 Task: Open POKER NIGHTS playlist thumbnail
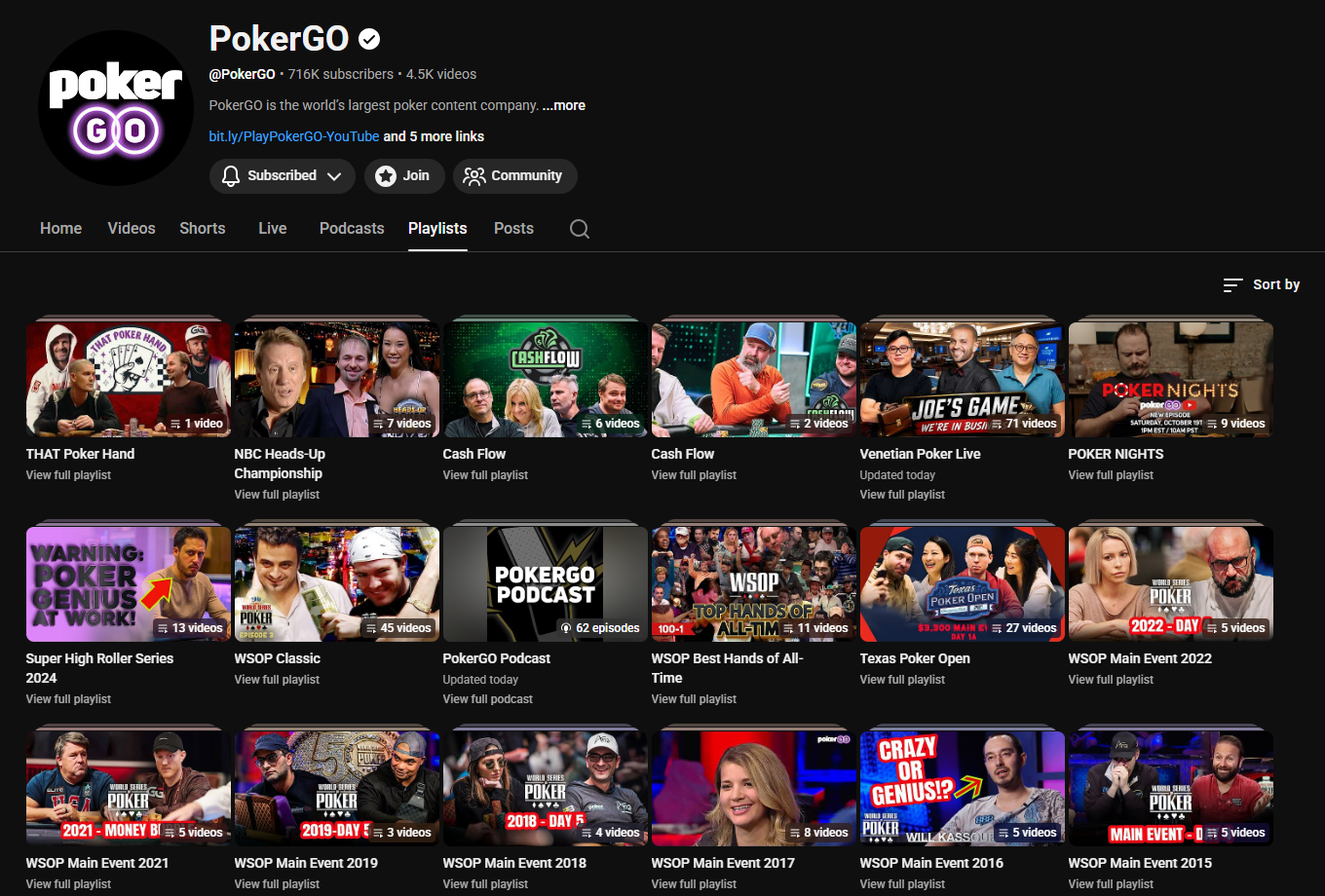[1171, 380]
